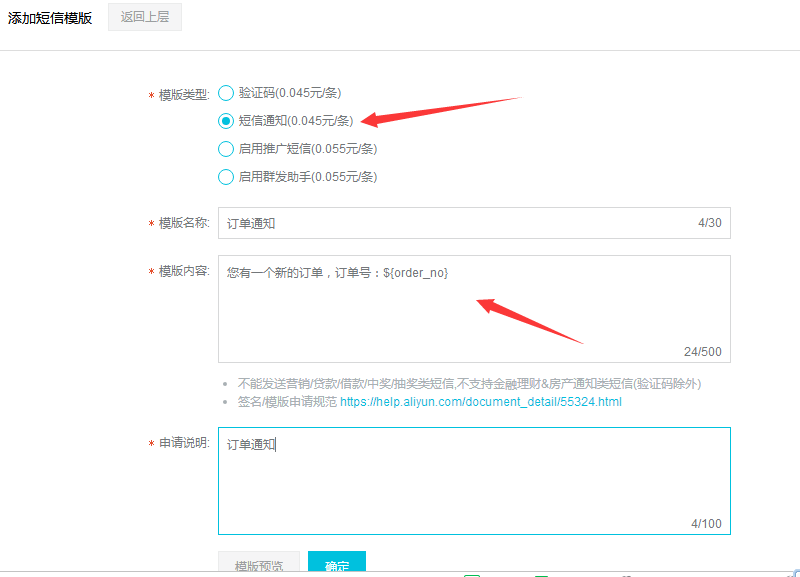
Task: Click the ${order_no} variable text in content
Action: pos(416,273)
